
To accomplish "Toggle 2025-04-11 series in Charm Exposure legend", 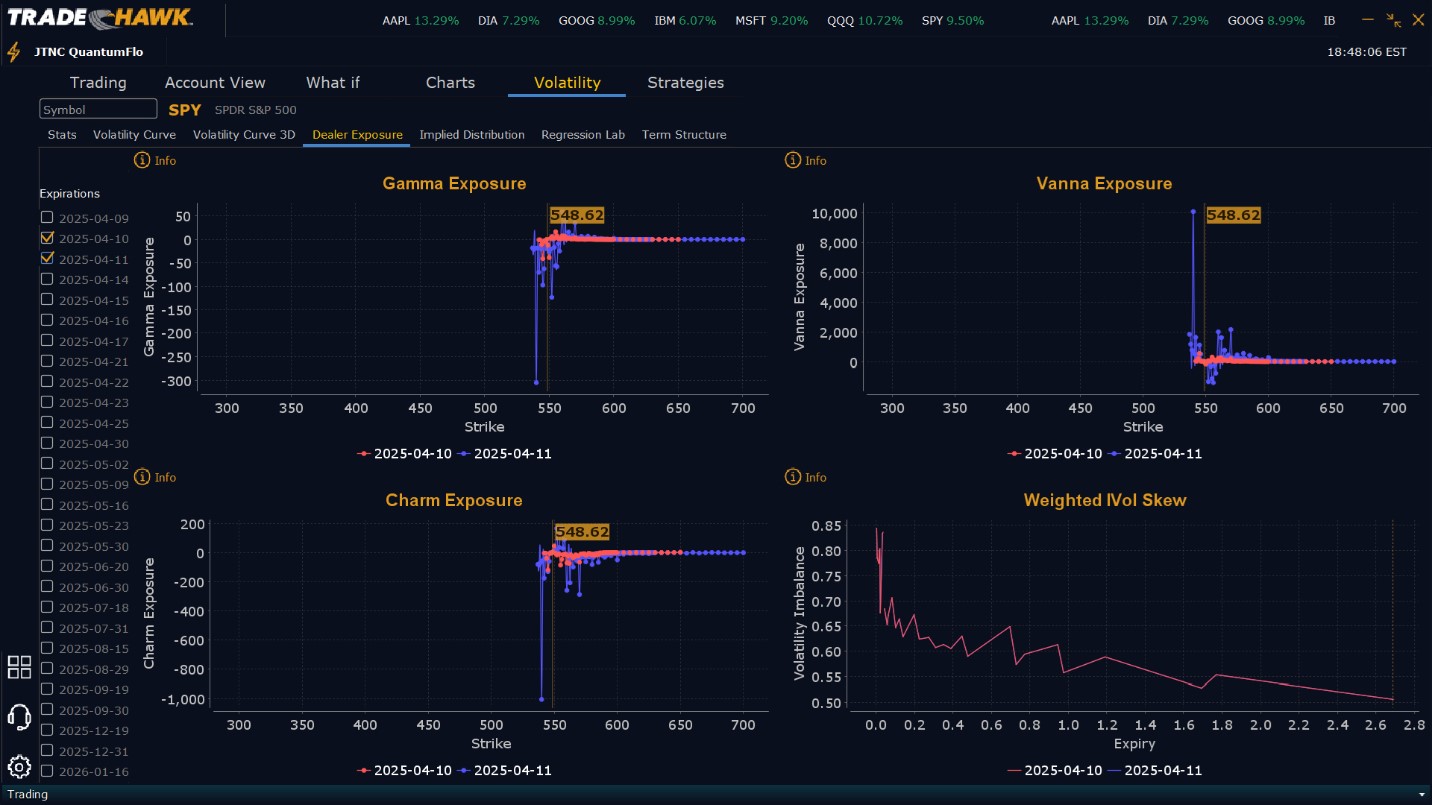I will (505, 770).
